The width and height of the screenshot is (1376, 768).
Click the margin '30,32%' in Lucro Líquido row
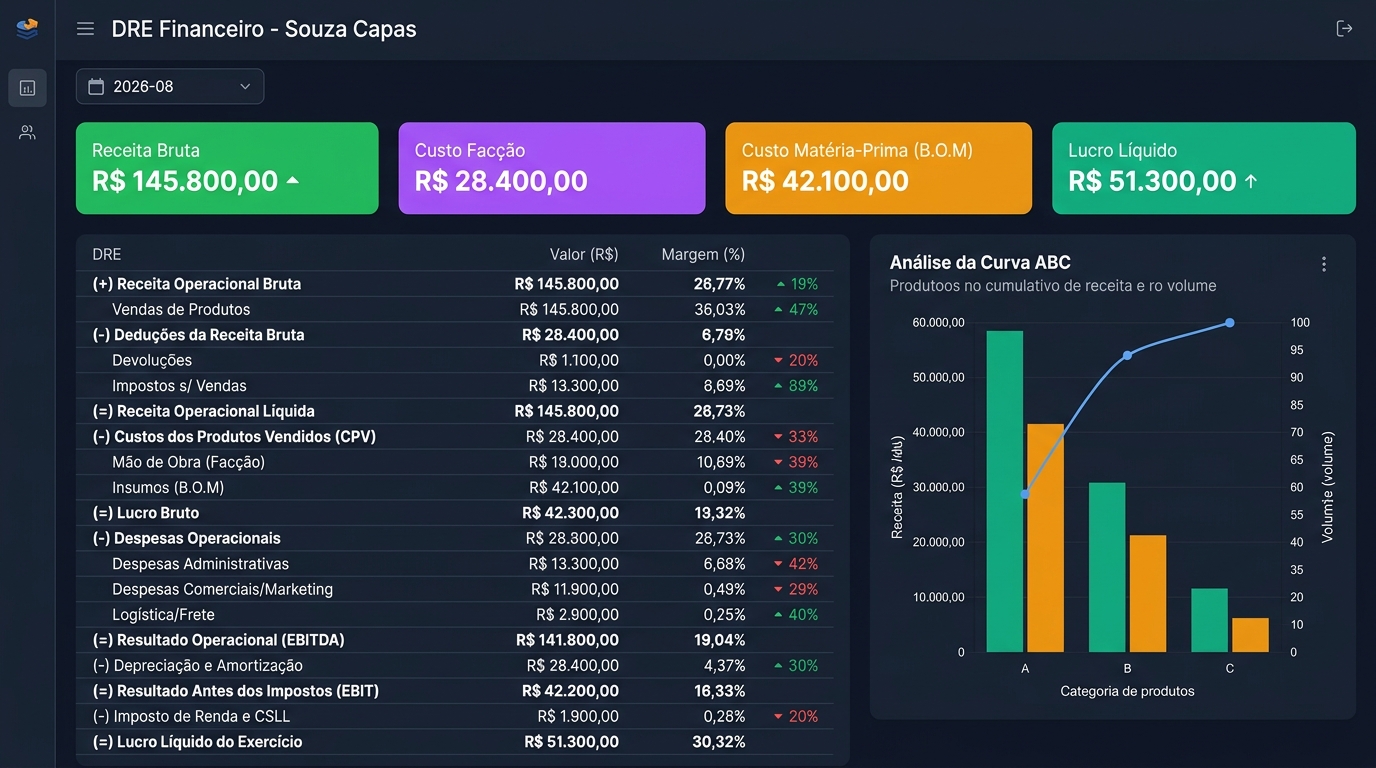[x=719, y=742]
